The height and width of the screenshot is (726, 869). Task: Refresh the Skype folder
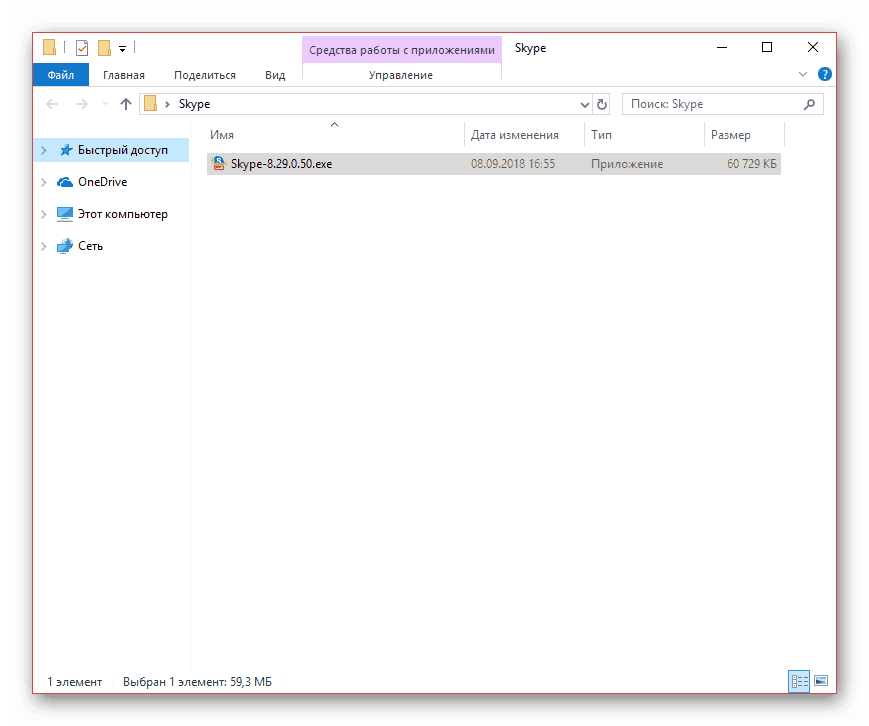[602, 104]
